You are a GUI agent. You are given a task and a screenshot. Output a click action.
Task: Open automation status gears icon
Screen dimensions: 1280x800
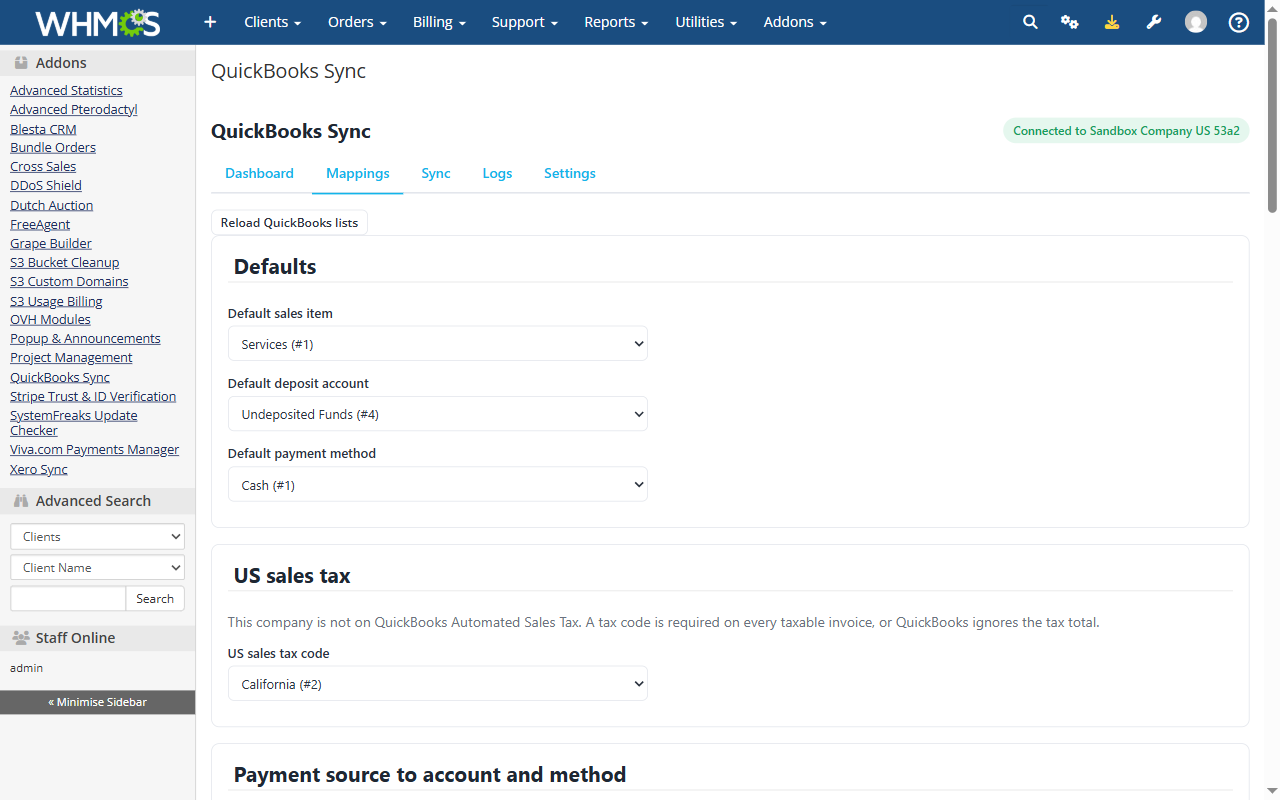pos(1070,22)
